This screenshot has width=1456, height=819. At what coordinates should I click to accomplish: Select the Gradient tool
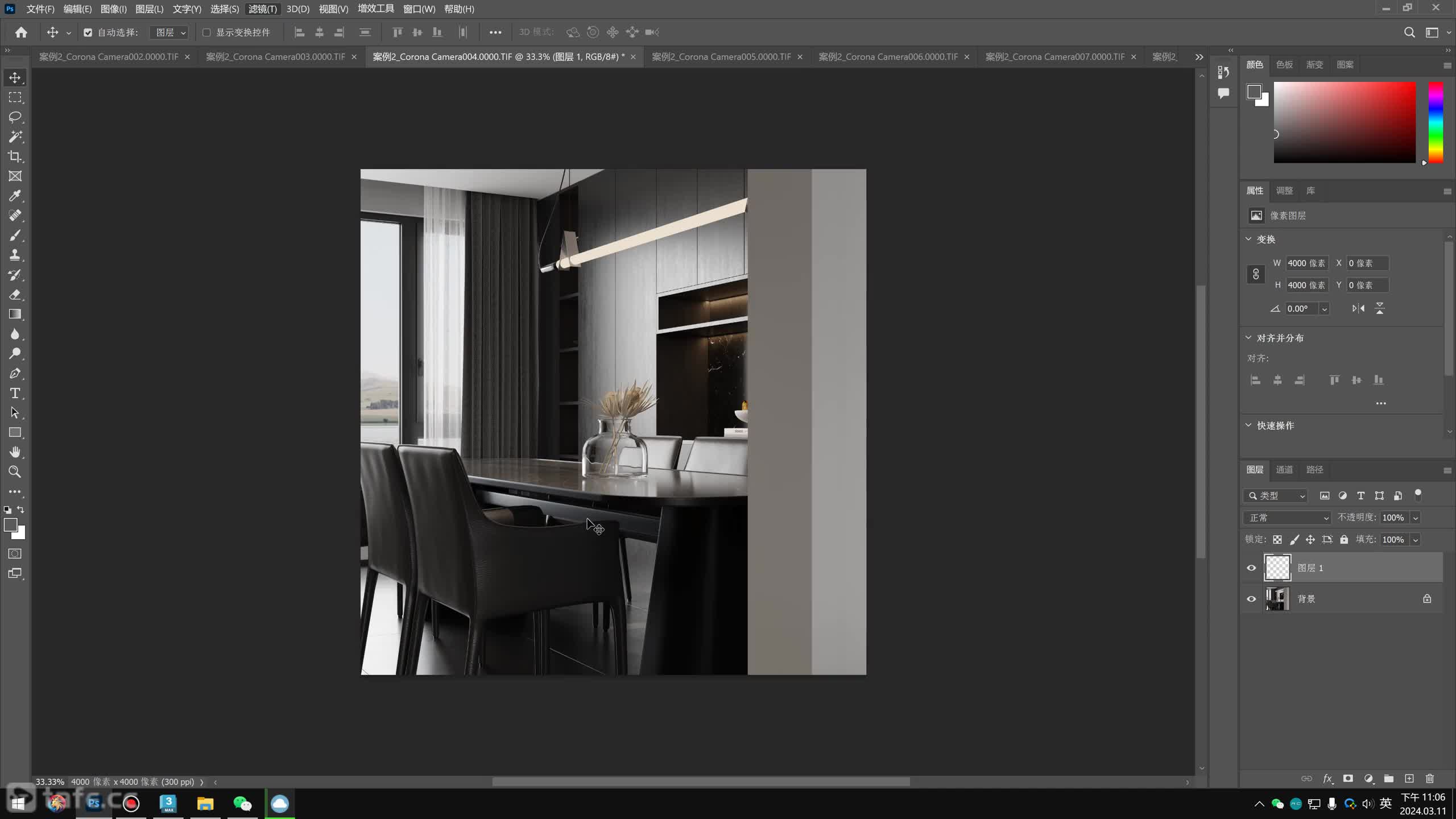point(15,314)
